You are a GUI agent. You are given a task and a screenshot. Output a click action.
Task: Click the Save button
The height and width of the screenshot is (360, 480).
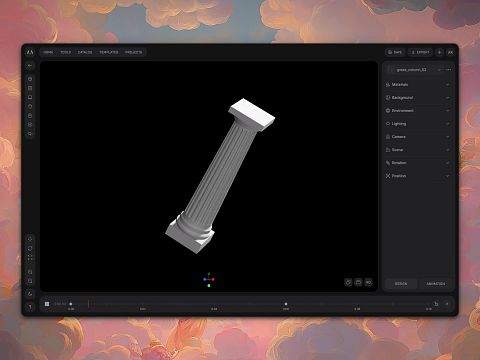[395, 52]
